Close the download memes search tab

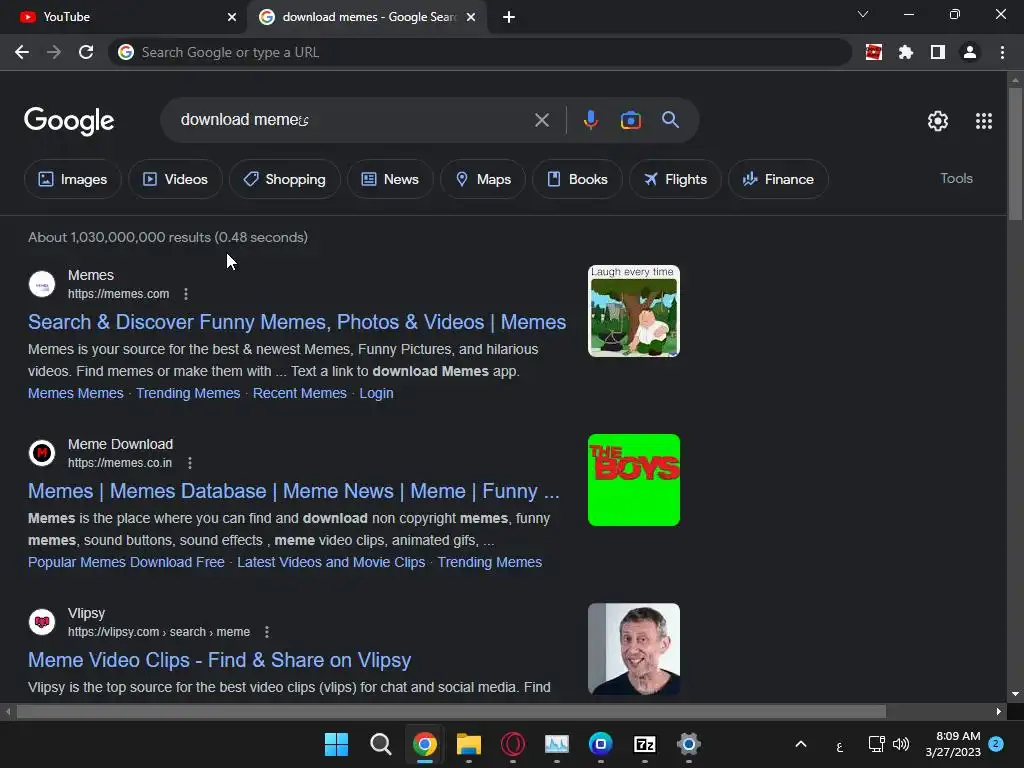tap(471, 17)
